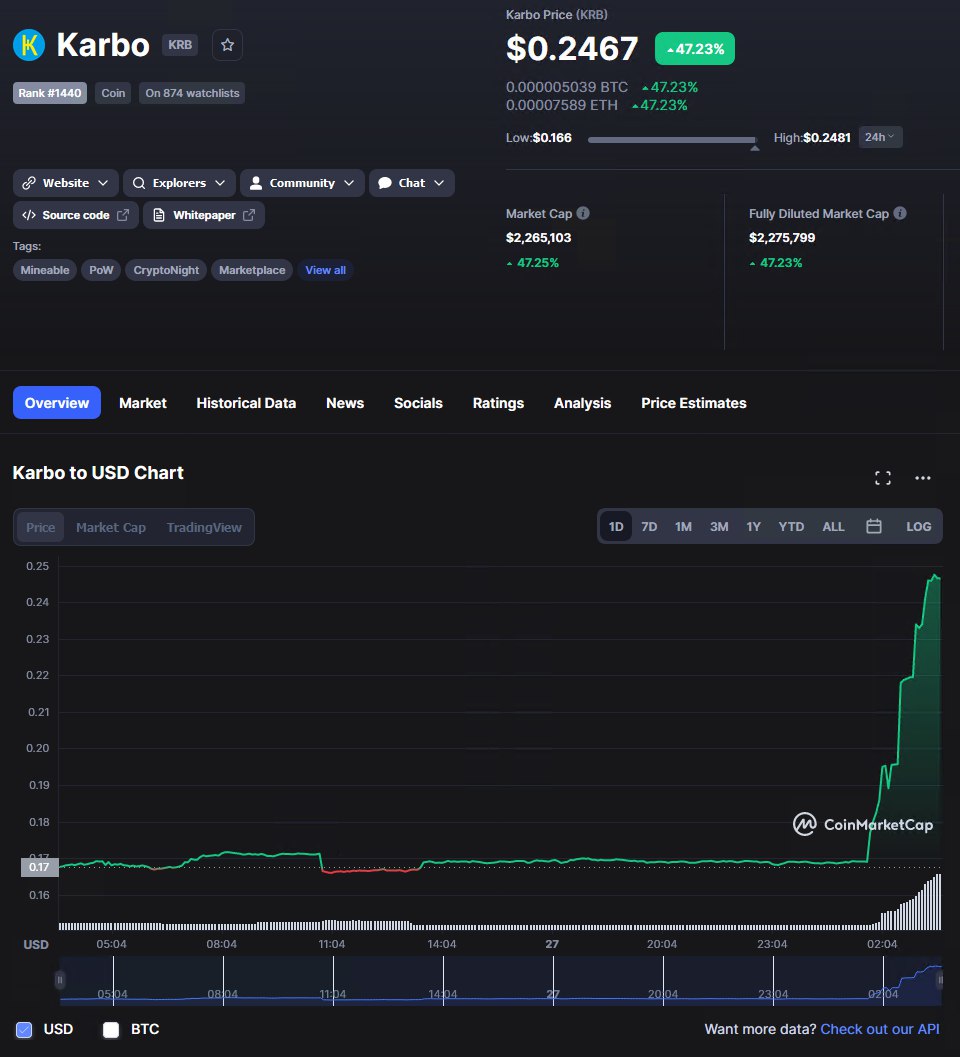Viewport: 960px width, 1057px height.
Task: Select 7D chart range
Action: point(649,526)
